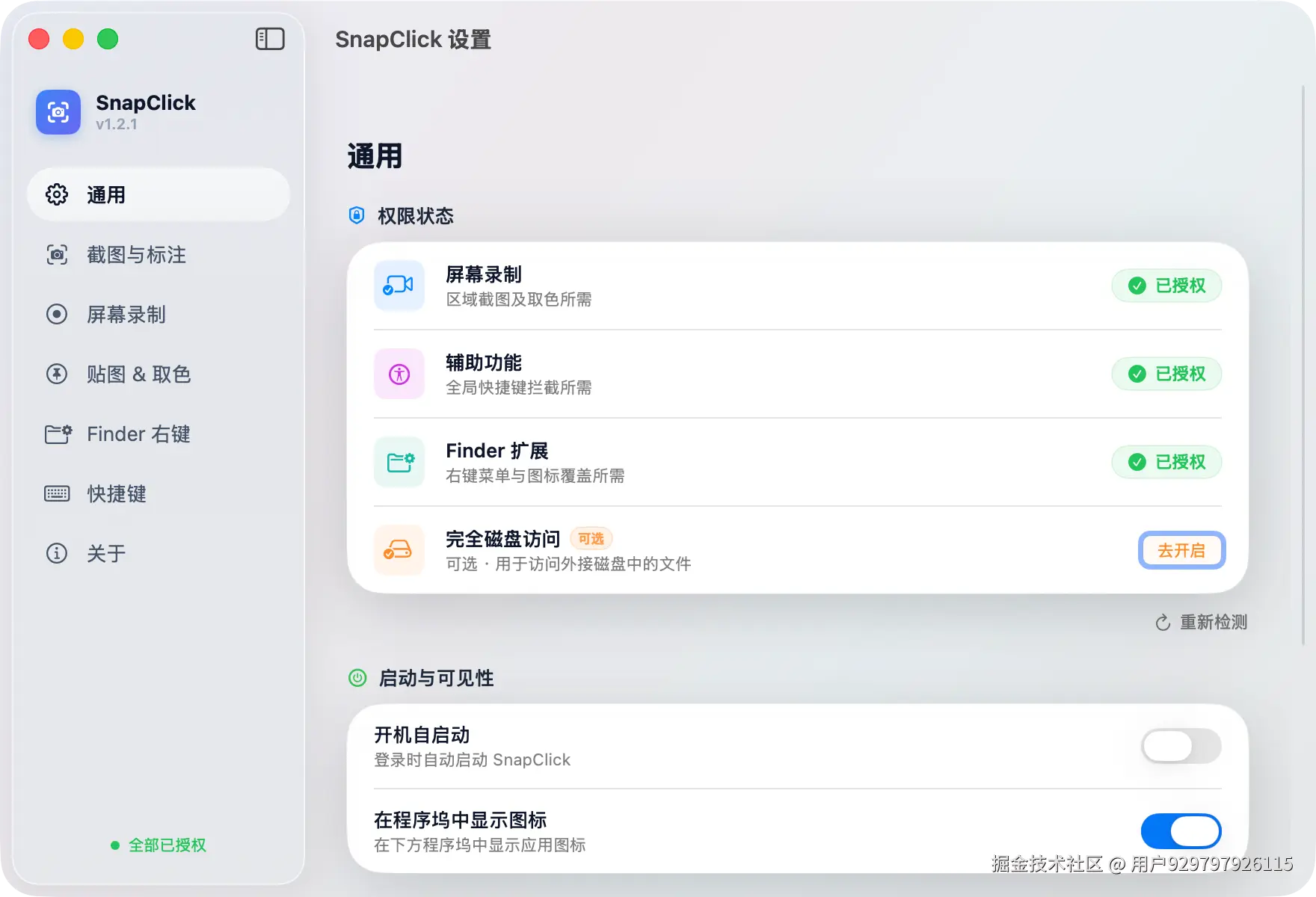Click the green check in 辅助功能 已授权 badge
This screenshot has width=1316, height=897.
pos(1137,374)
